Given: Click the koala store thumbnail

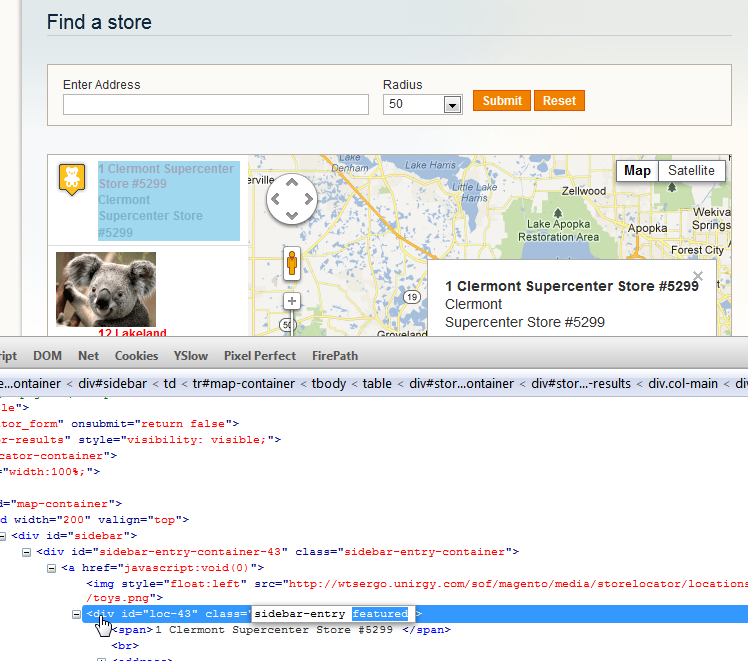Looking at the screenshot, I should (106, 289).
